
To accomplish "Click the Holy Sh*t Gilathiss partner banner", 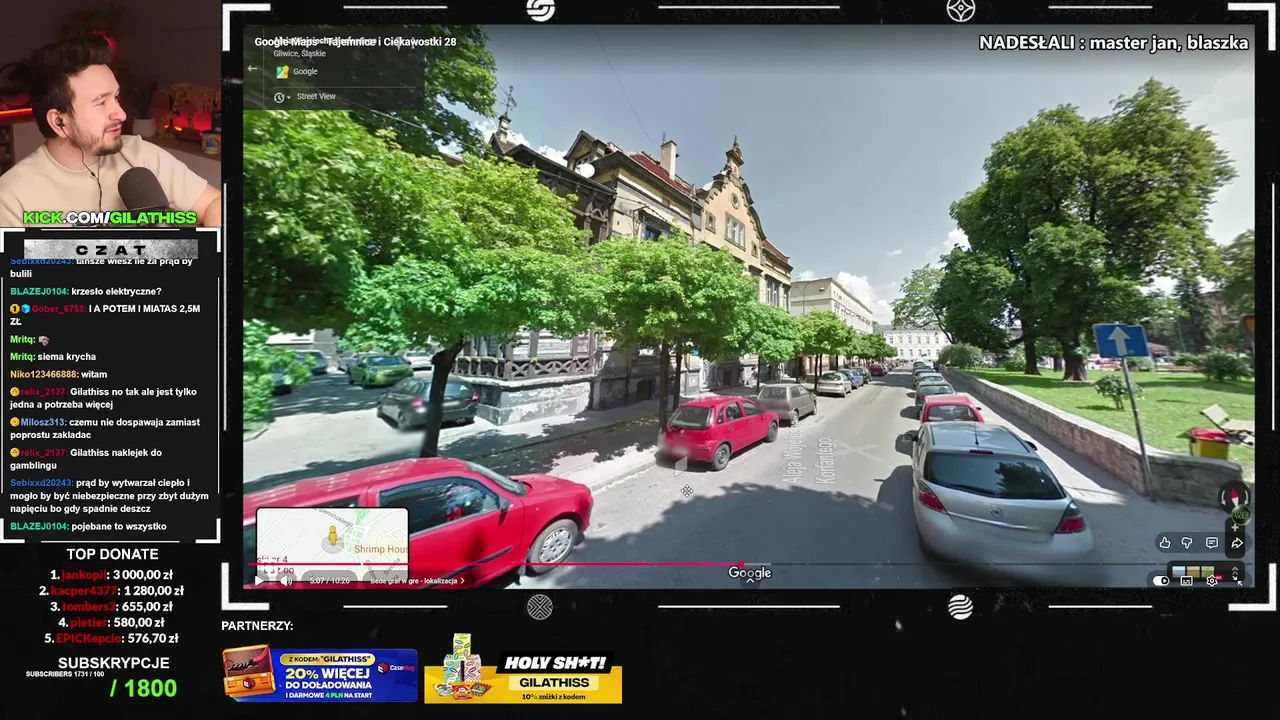I will 523,668.
